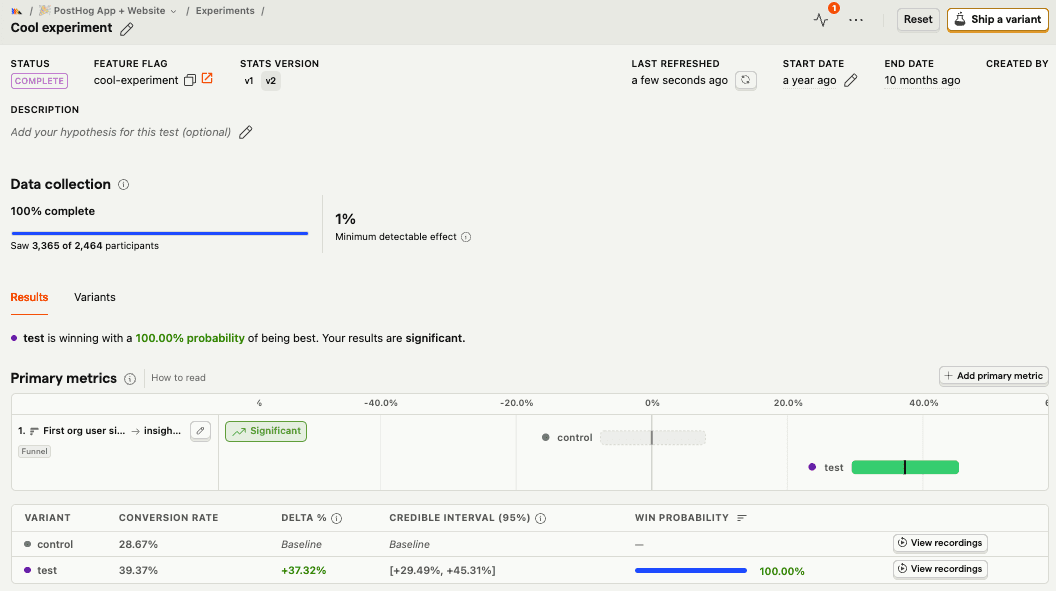The height and width of the screenshot is (591, 1056).
Task: Click the hypothesis description placeholder text
Action: point(121,132)
